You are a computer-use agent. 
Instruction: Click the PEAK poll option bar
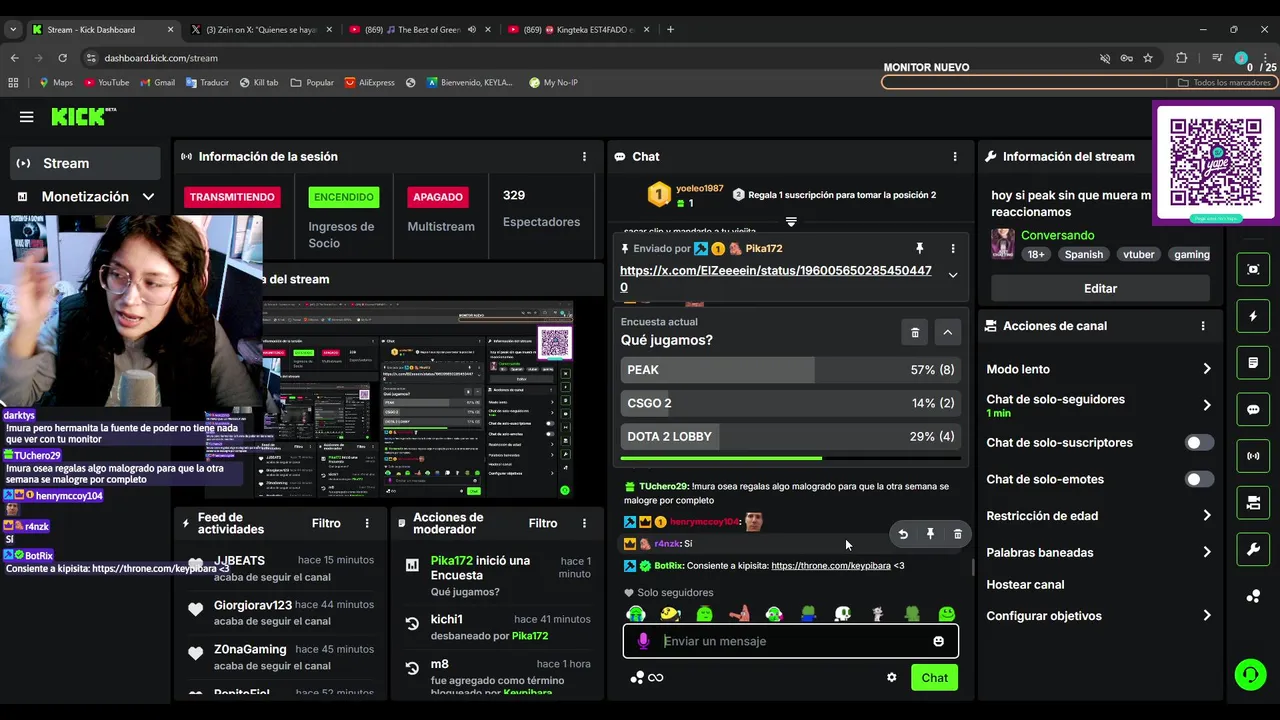(x=790, y=370)
